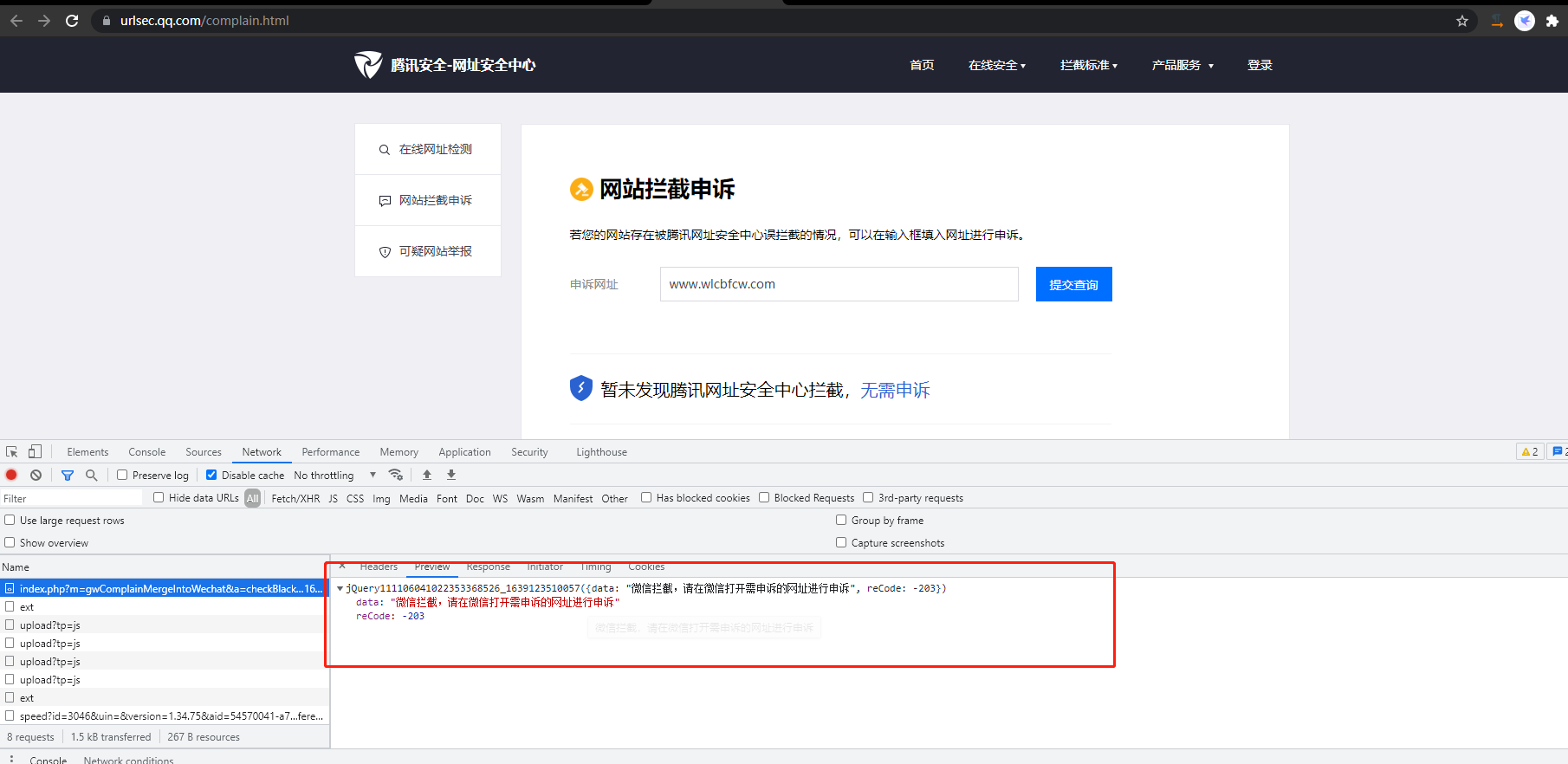This screenshot has height=764, width=1568.
Task: Switch to the Console DevTools tab
Action: pyautogui.click(x=147, y=452)
